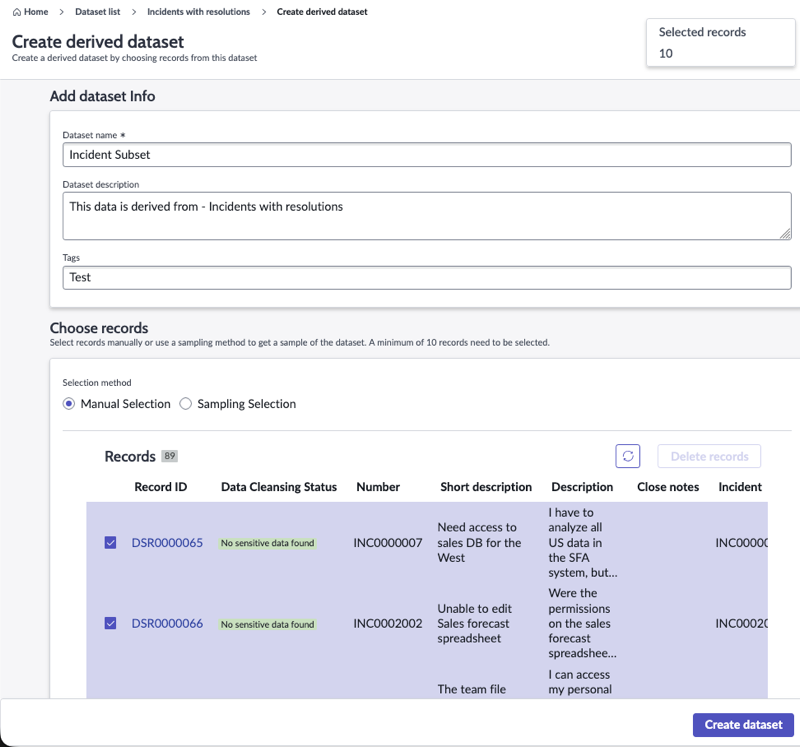
Task: Open record DSR0000066 link
Action: point(167,623)
